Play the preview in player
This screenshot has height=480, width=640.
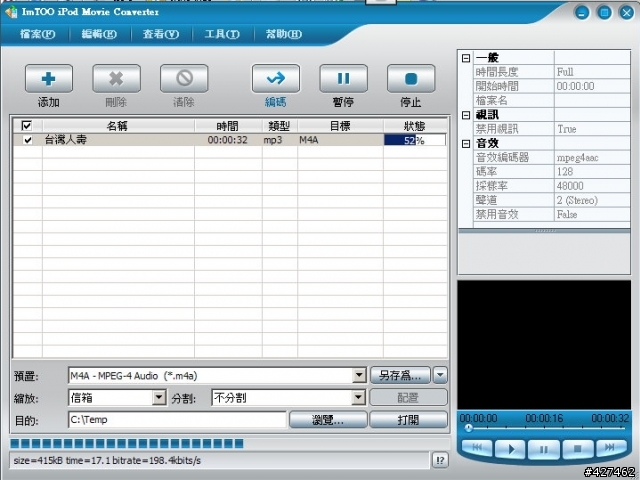(510, 449)
